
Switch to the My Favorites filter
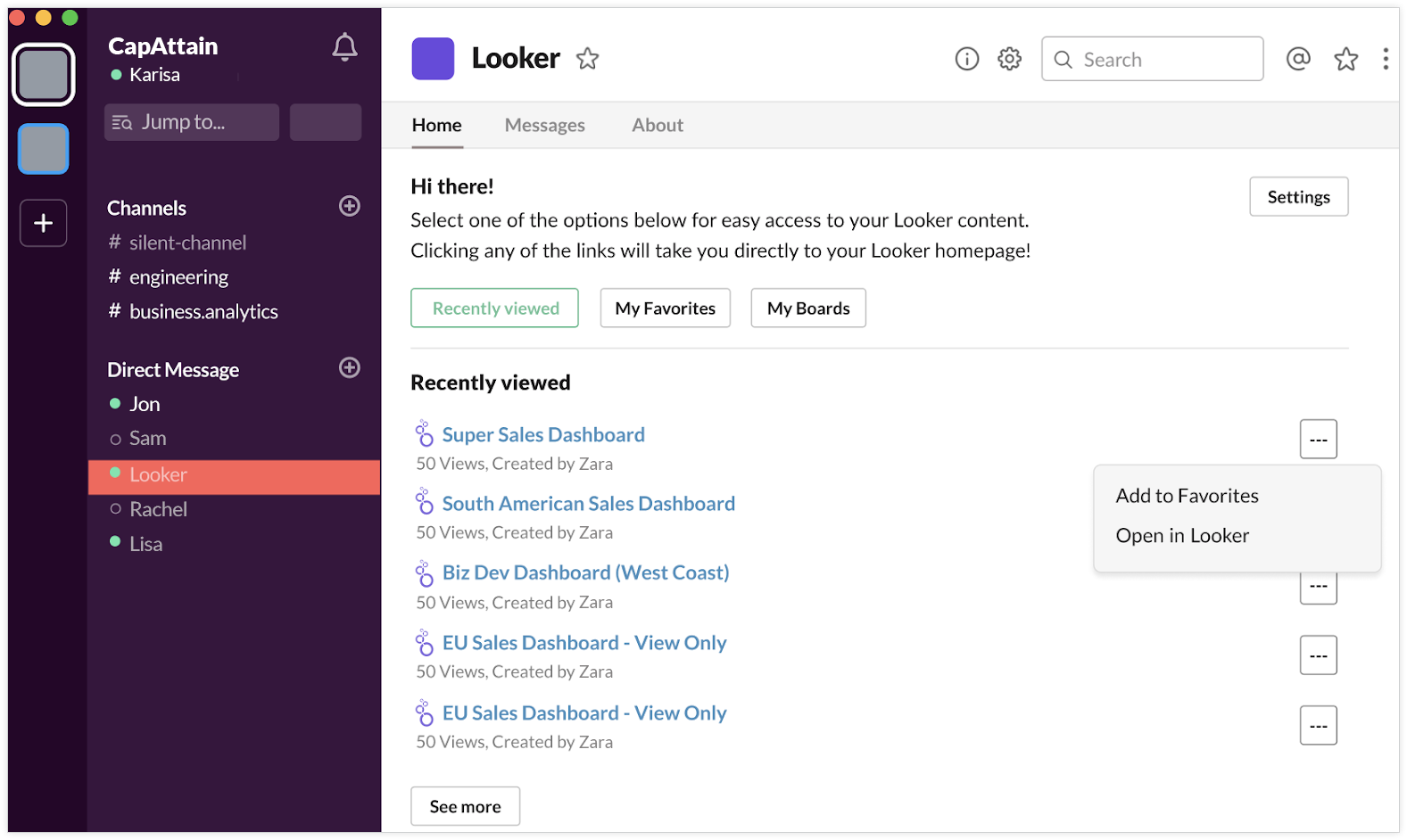point(665,308)
